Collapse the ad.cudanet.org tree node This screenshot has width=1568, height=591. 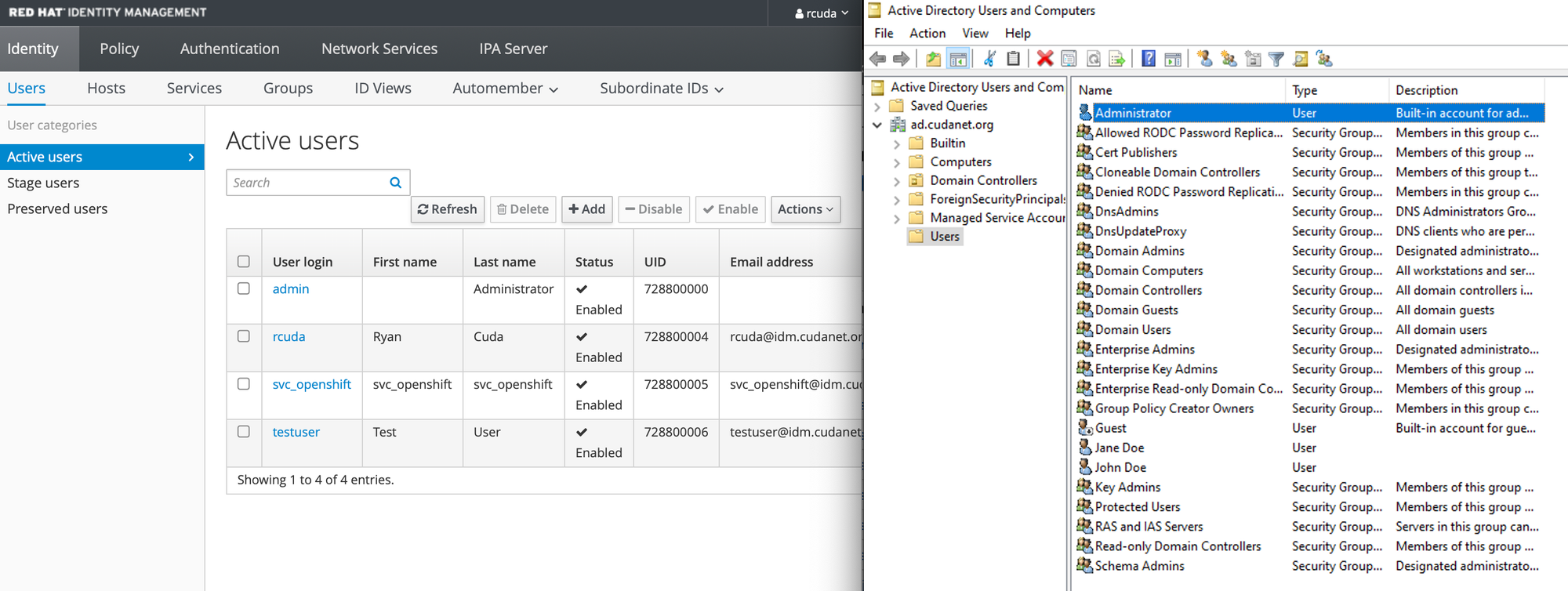coord(877,125)
